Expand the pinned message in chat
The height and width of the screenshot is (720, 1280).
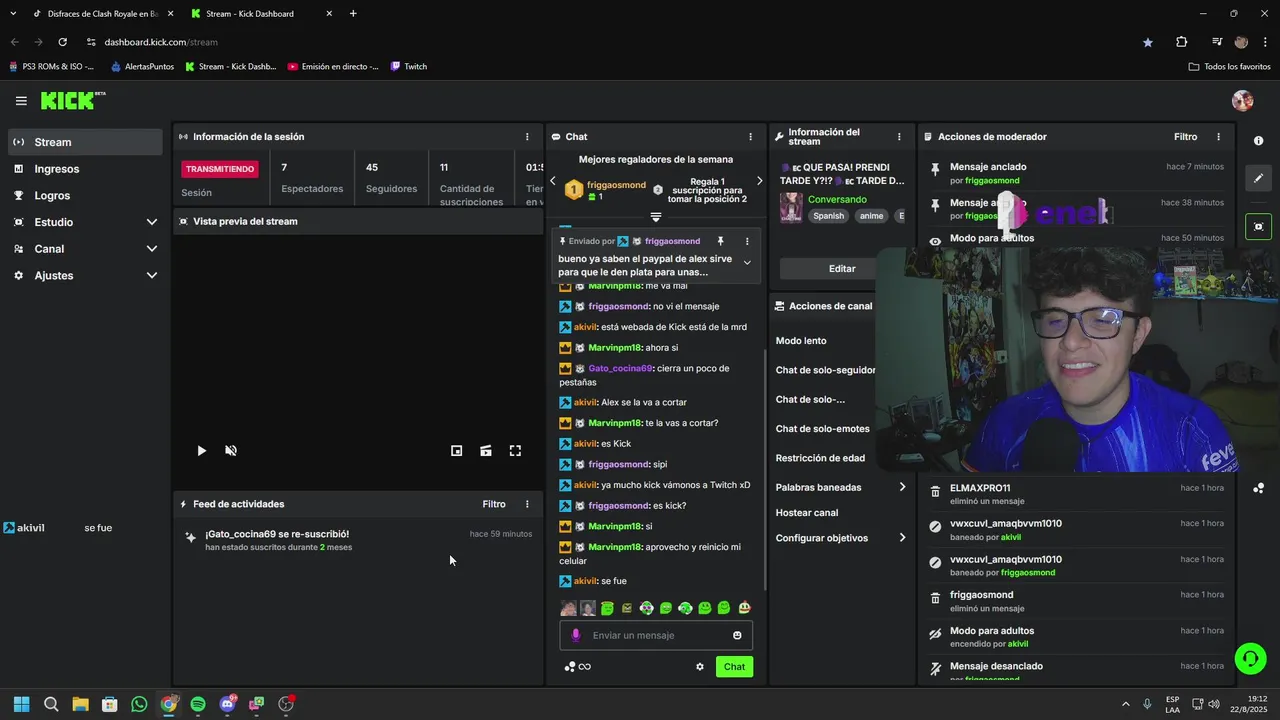[x=747, y=263]
